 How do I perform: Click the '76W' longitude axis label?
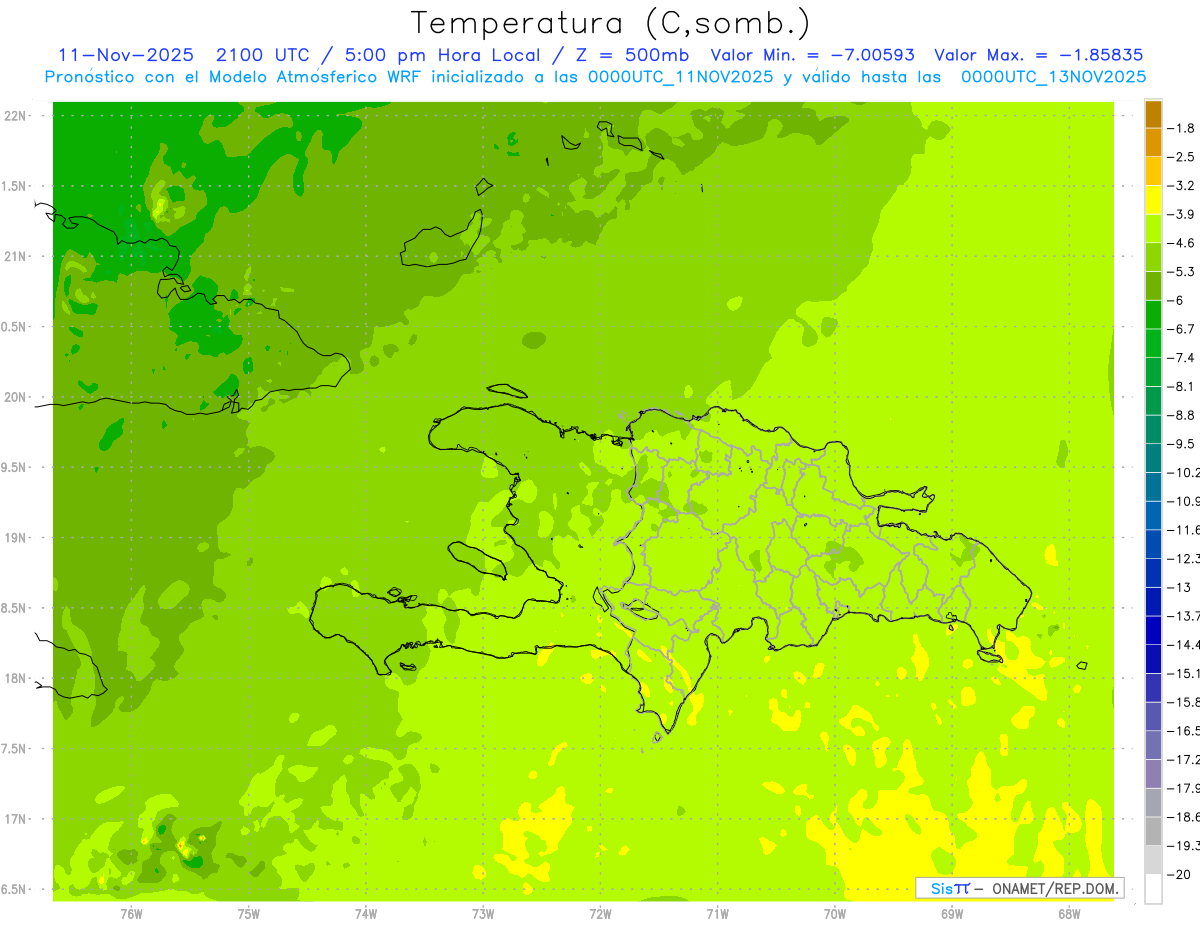coord(131,913)
